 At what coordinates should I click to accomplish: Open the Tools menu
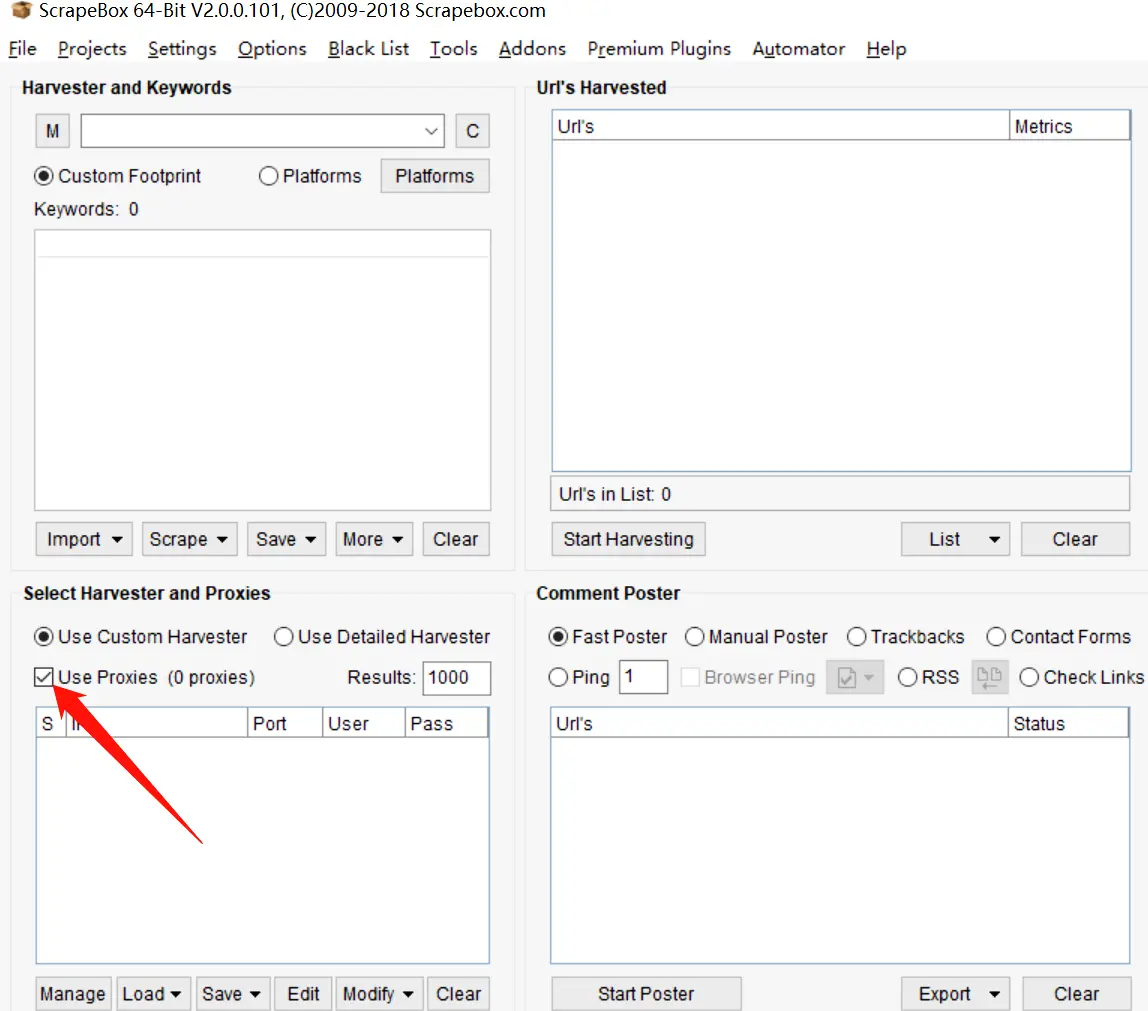453,49
